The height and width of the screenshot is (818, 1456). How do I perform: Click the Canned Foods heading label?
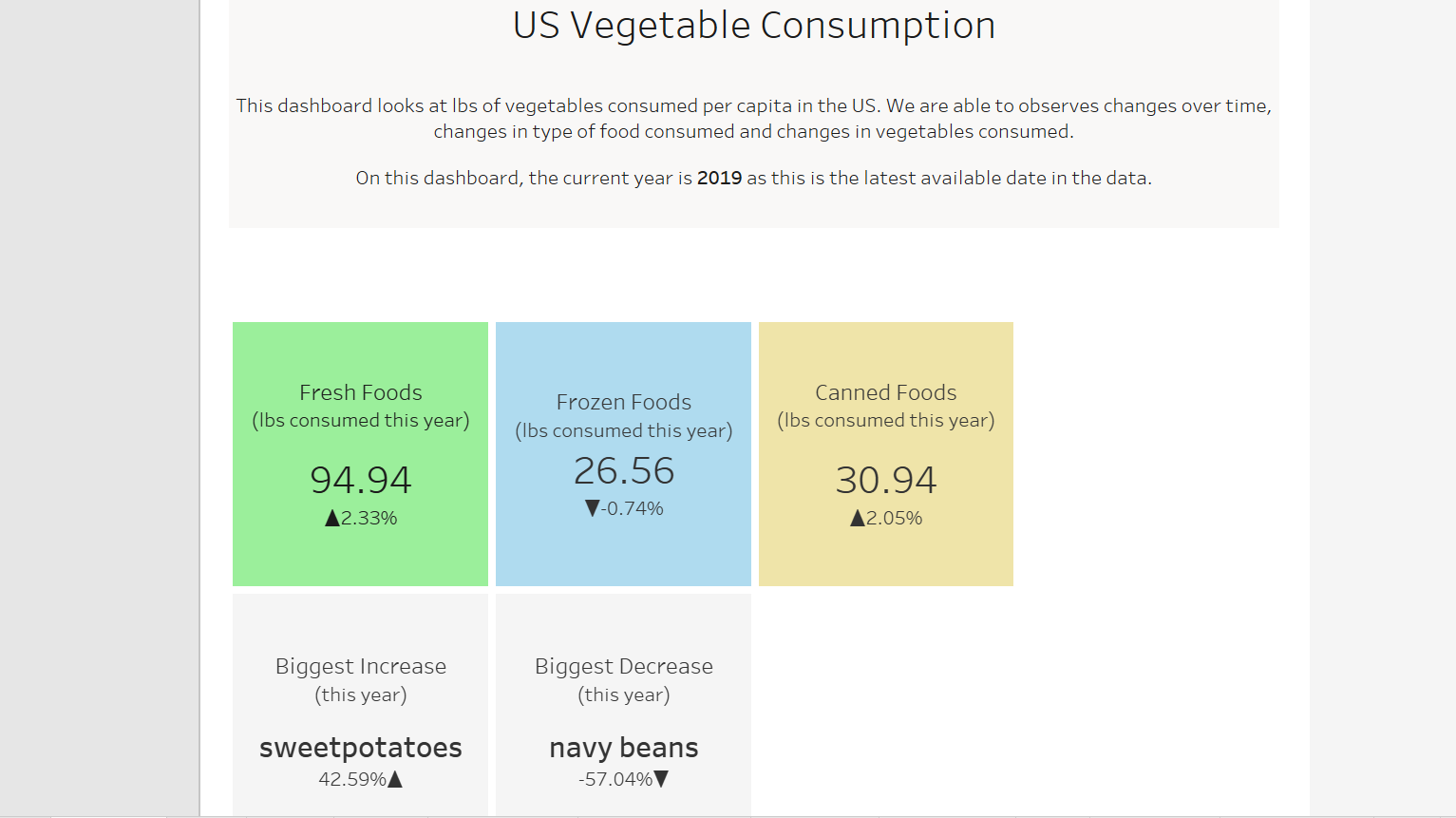pos(886,392)
